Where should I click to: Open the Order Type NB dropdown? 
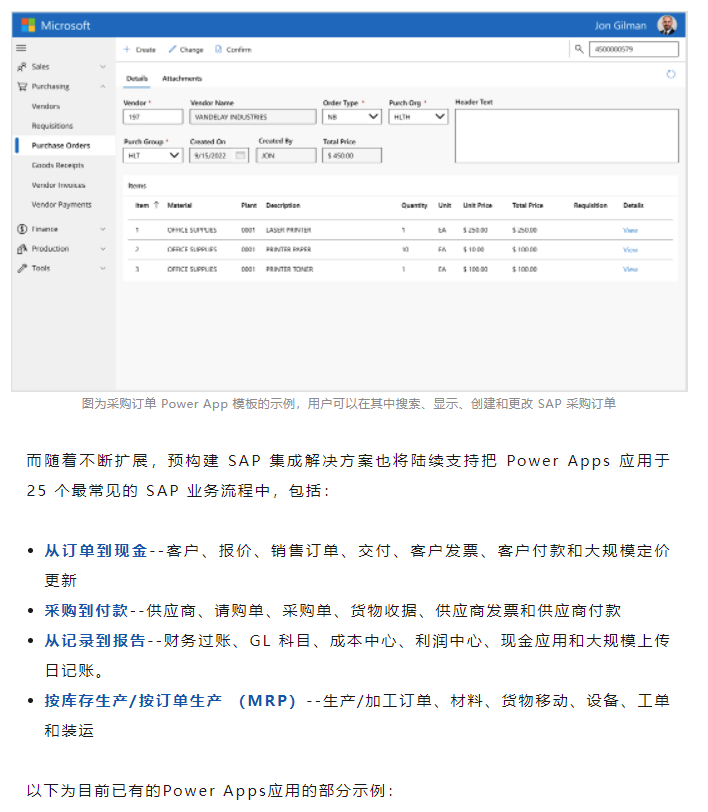click(x=352, y=117)
